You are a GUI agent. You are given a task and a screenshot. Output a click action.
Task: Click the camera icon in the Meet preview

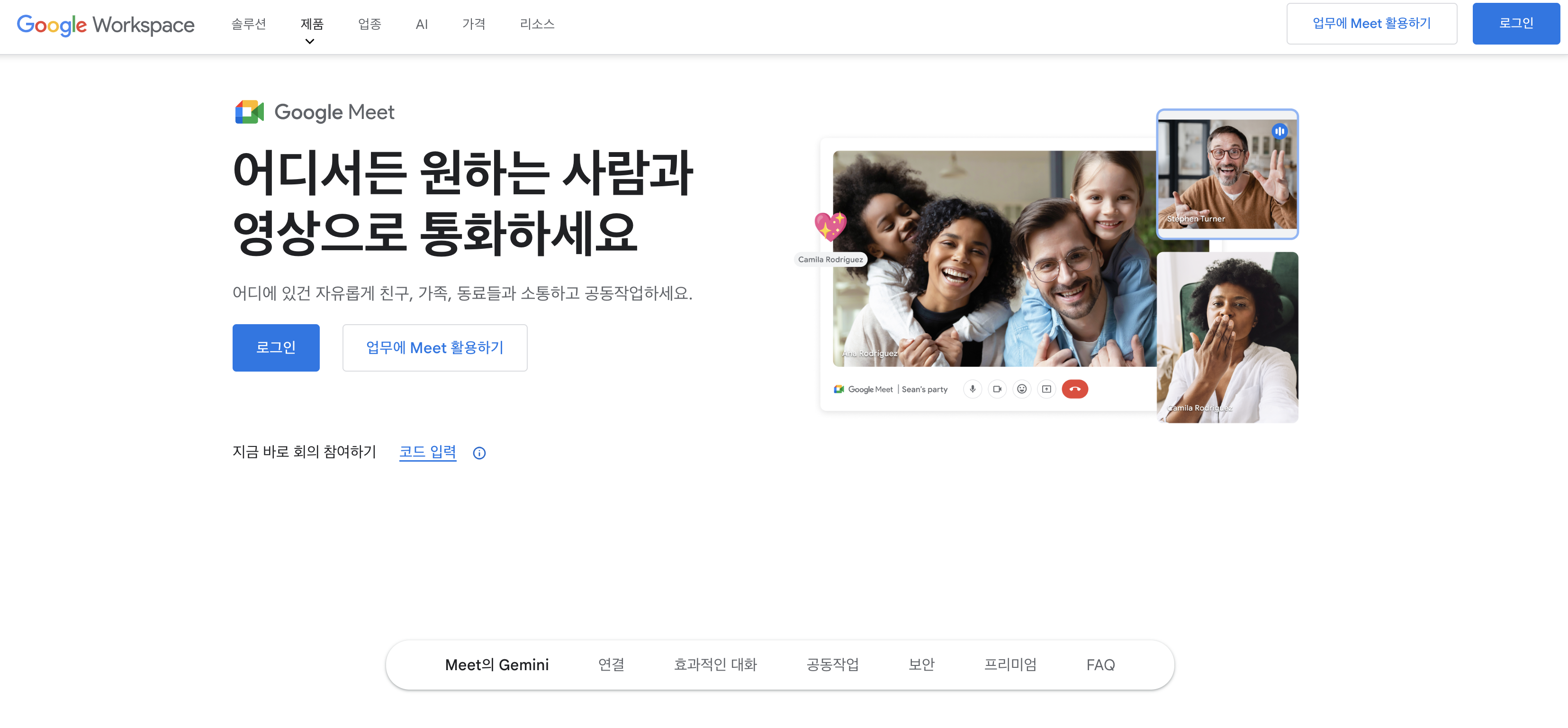[997, 389]
